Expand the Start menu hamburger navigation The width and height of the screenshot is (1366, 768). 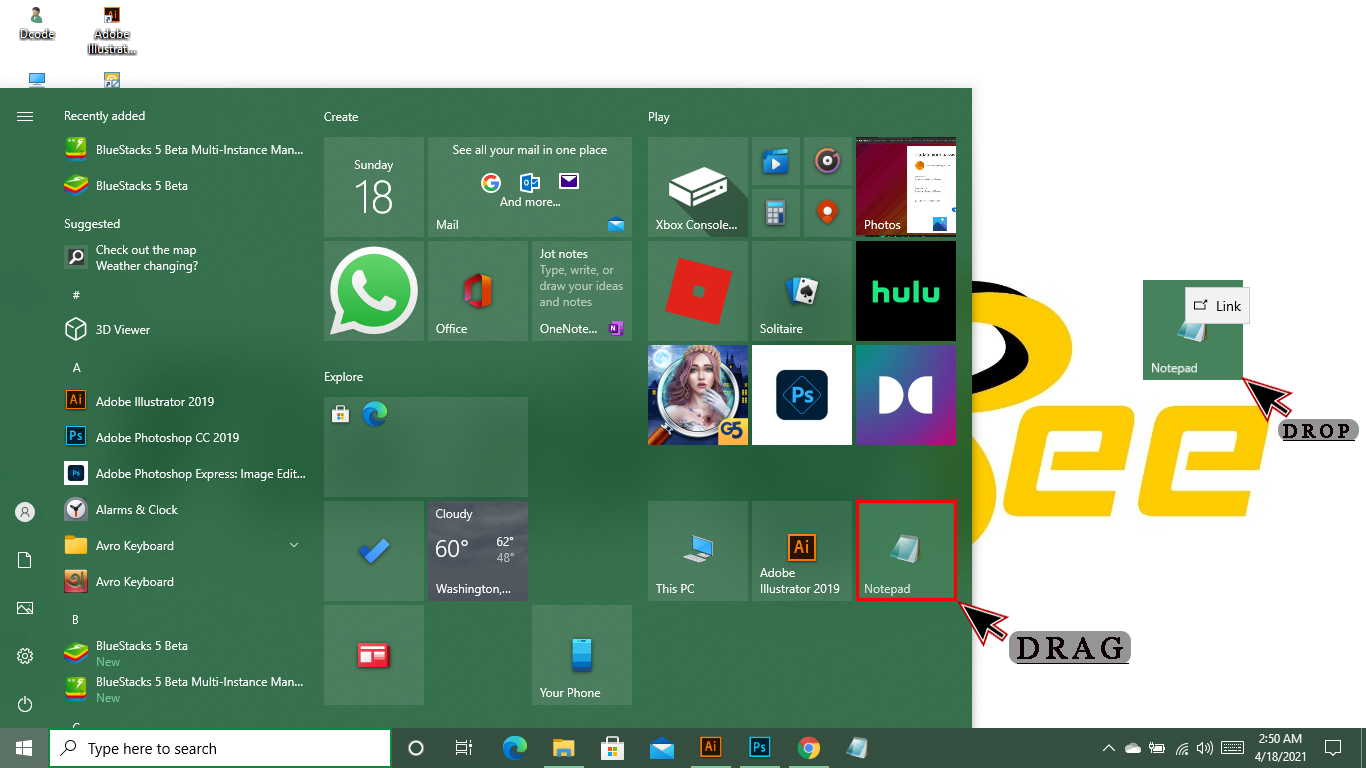click(x=25, y=117)
